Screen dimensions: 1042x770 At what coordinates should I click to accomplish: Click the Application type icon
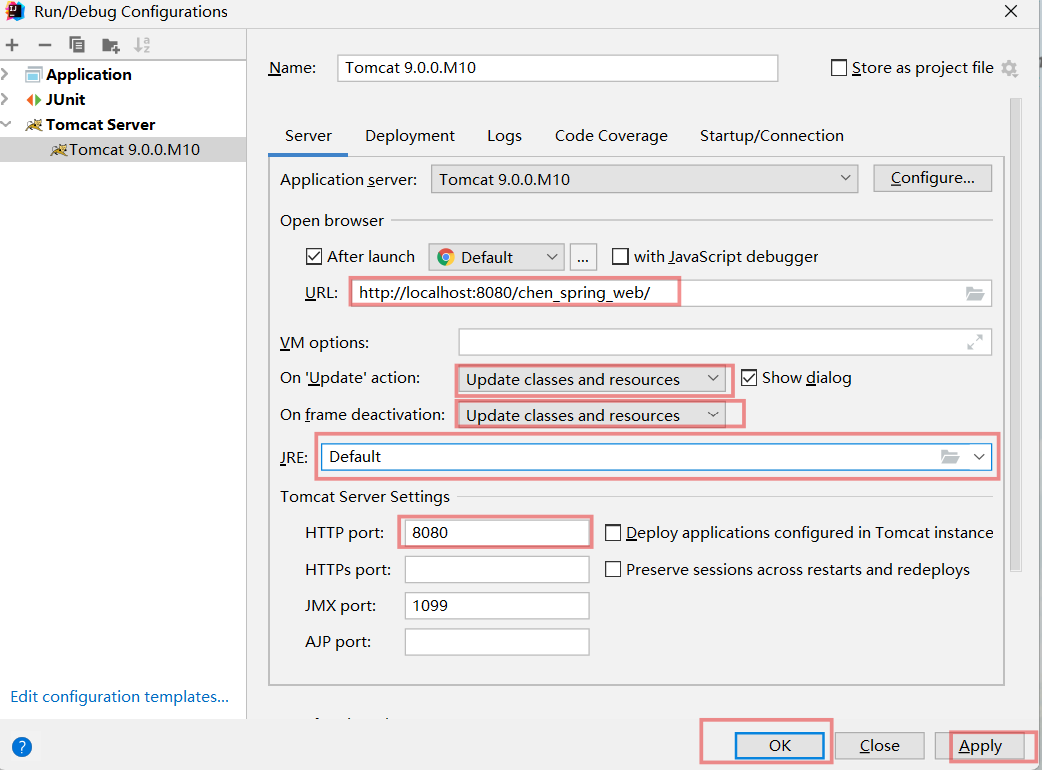33,75
